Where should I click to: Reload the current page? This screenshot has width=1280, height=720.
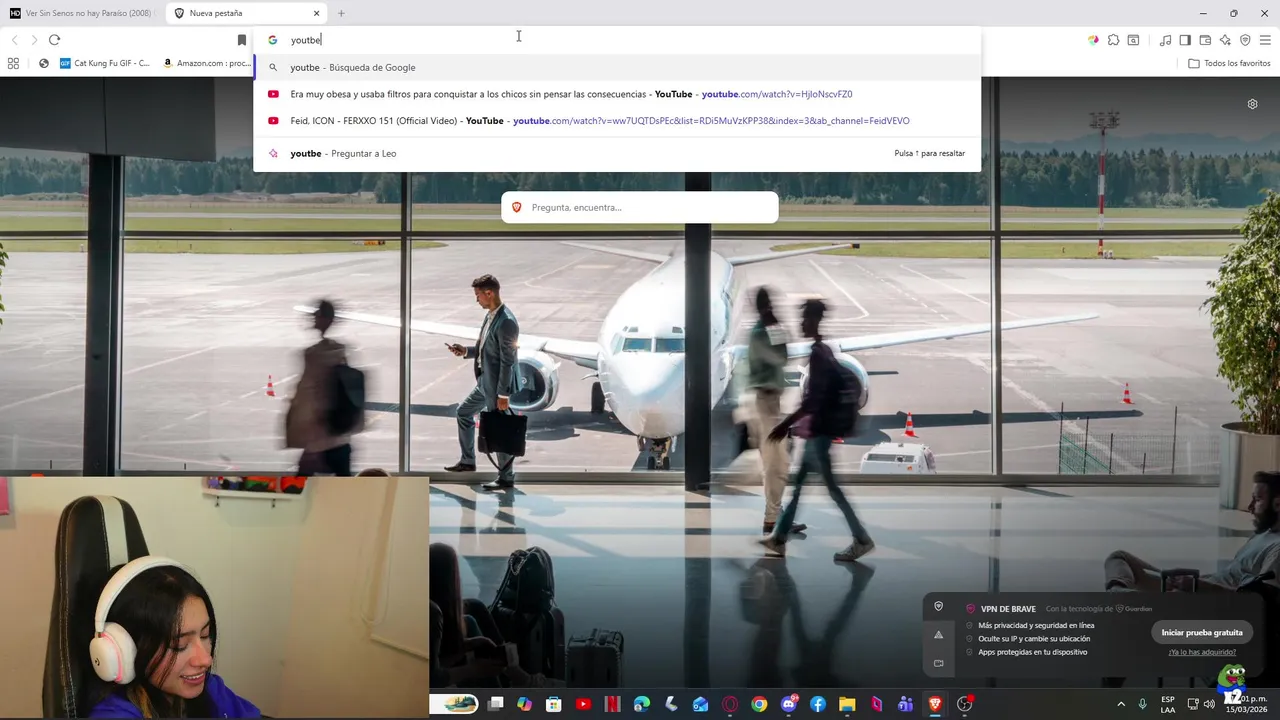click(54, 40)
